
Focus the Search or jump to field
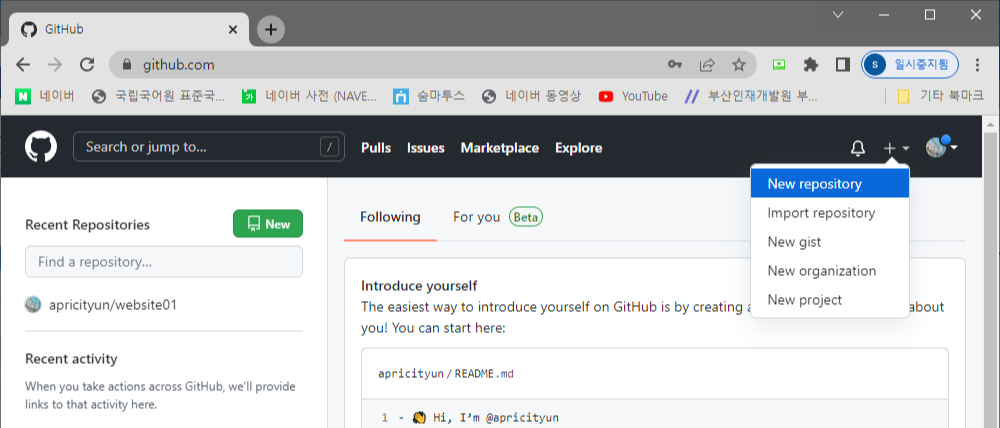pos(209,147)
